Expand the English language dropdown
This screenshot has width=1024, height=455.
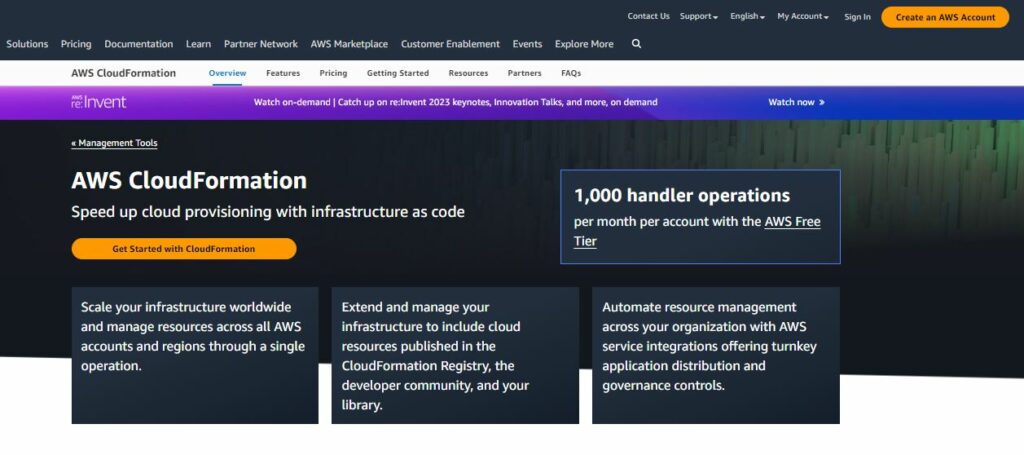click(x=747, y=16)
